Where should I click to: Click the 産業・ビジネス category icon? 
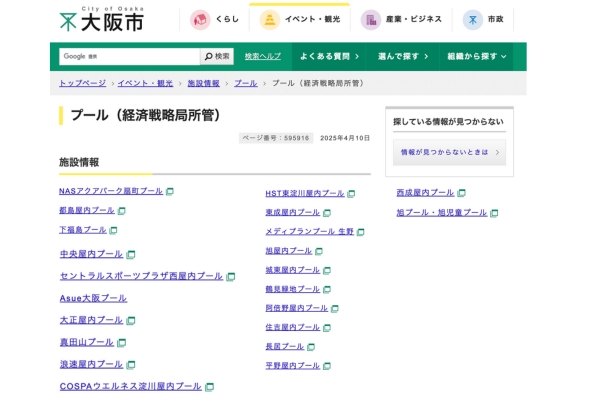click(x=371, y=19)
